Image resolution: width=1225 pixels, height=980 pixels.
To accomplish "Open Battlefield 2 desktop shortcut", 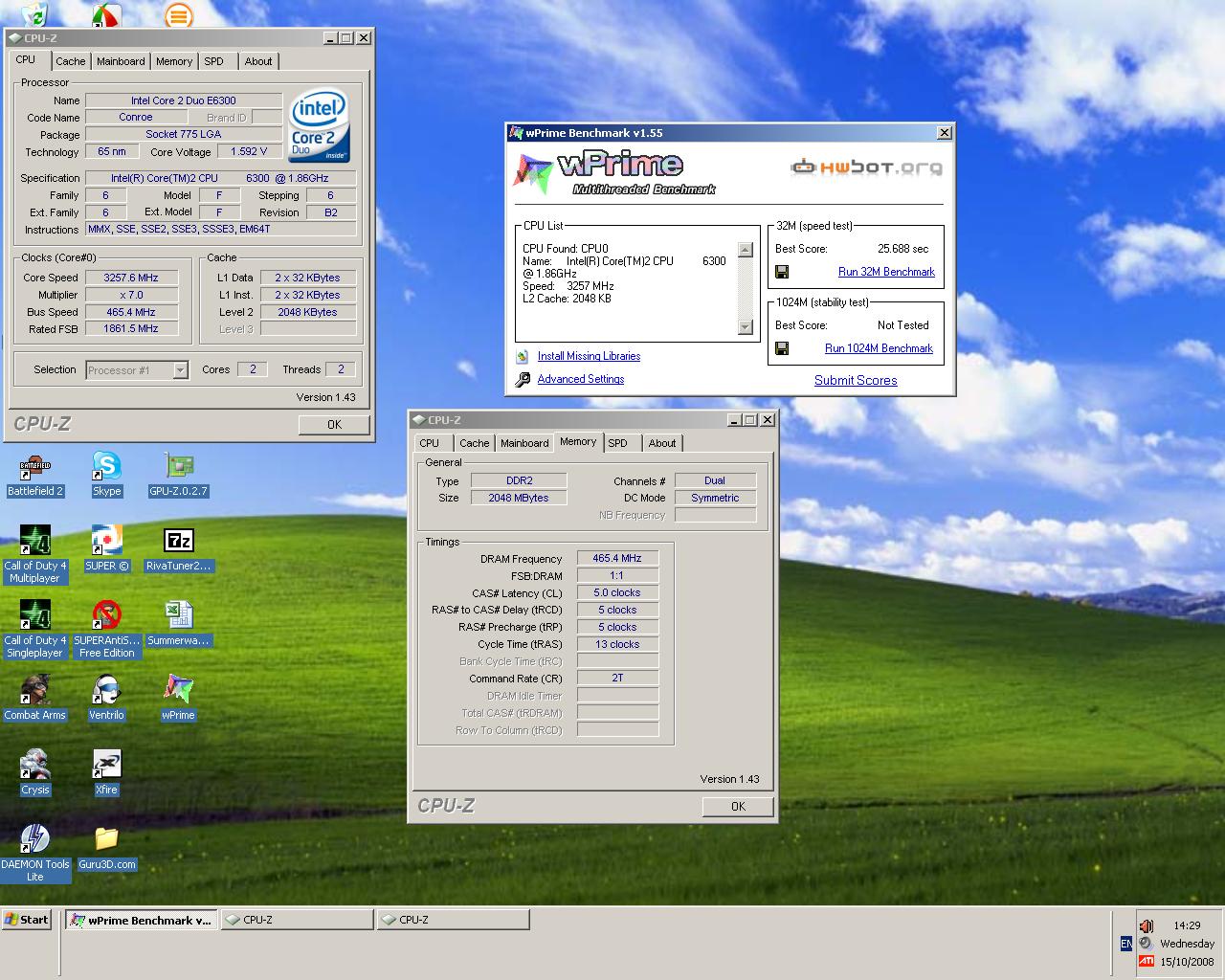I will tap(35, 476).
